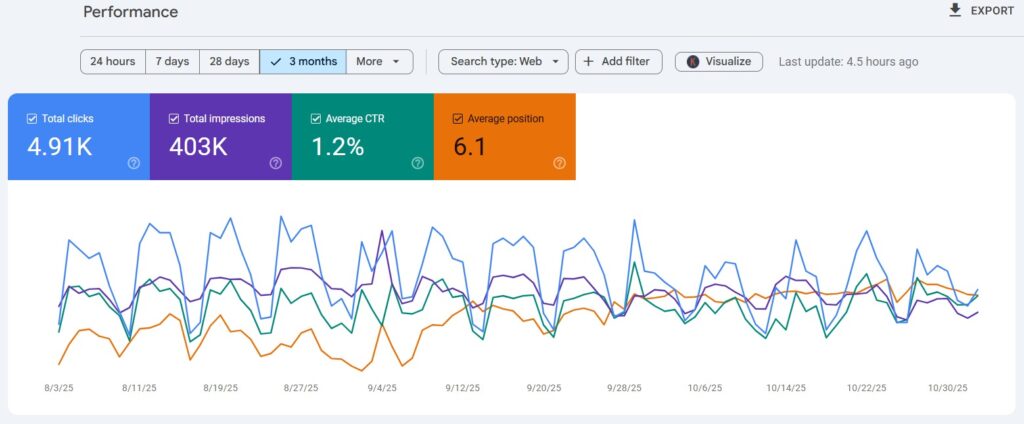
Task: Click the 9/4/25 date on chart axis
Action: [x=381, y=387]
